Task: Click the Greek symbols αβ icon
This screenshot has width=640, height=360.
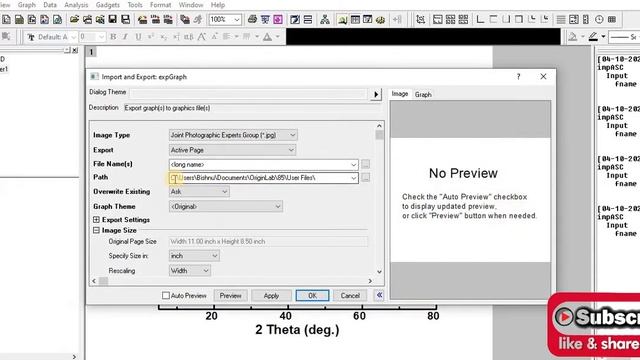Action: [189, 37]
